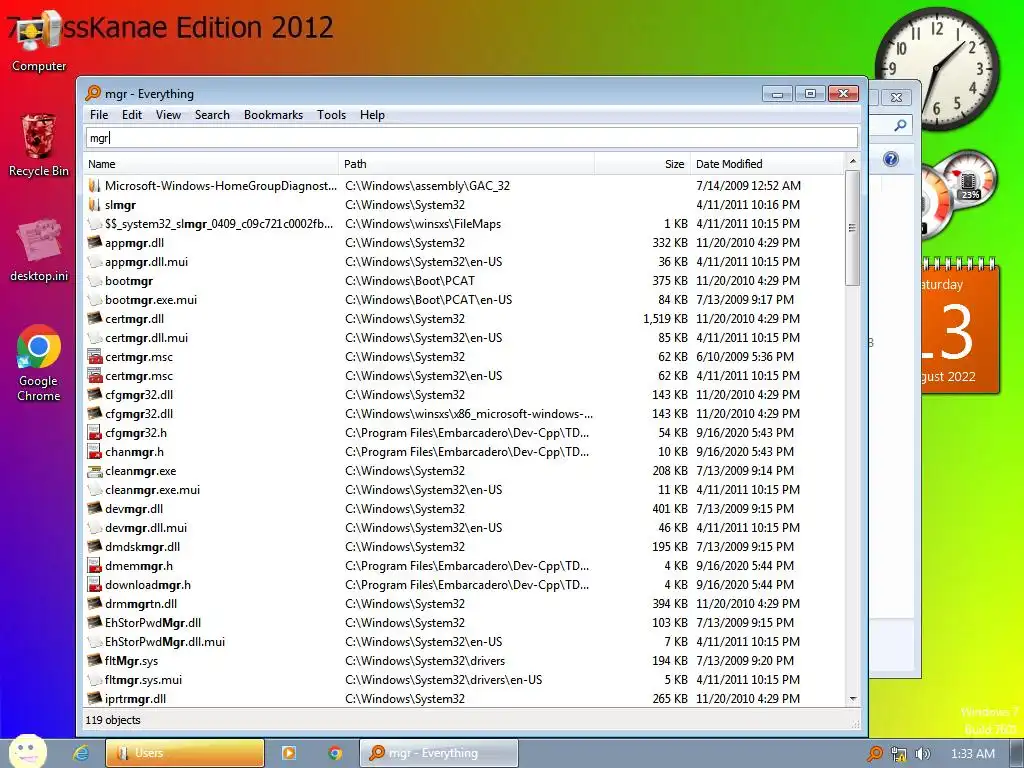This screenshot has width=1024, height=768.
Task: Select the fltmgr.sys.mui row
Action: point(465,680)
